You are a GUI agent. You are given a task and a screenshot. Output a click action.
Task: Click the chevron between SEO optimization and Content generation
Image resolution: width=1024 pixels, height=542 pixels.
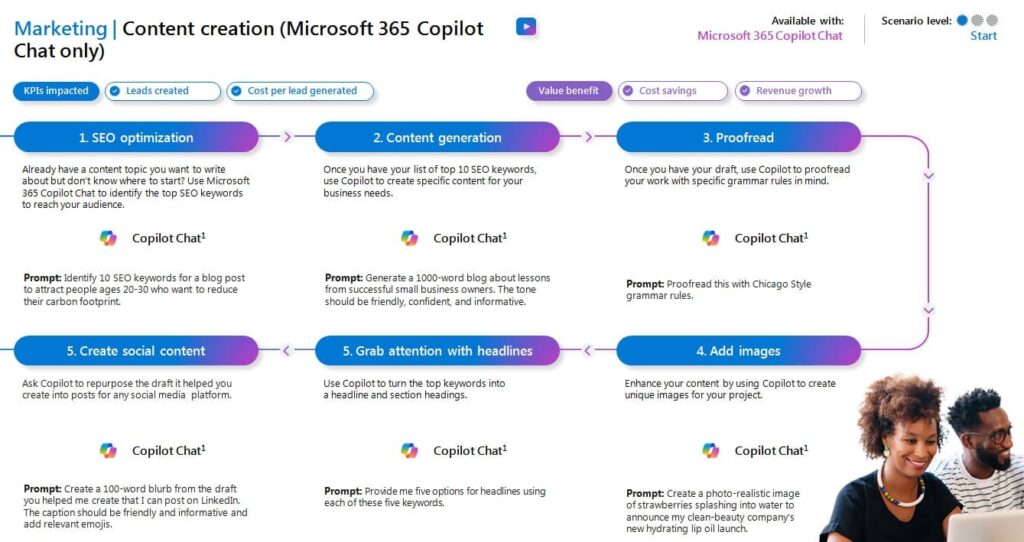[287, 137]
